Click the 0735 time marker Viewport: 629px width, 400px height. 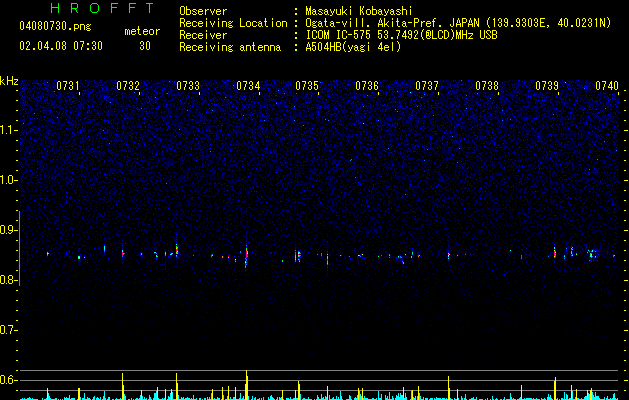tap(307, 86)
